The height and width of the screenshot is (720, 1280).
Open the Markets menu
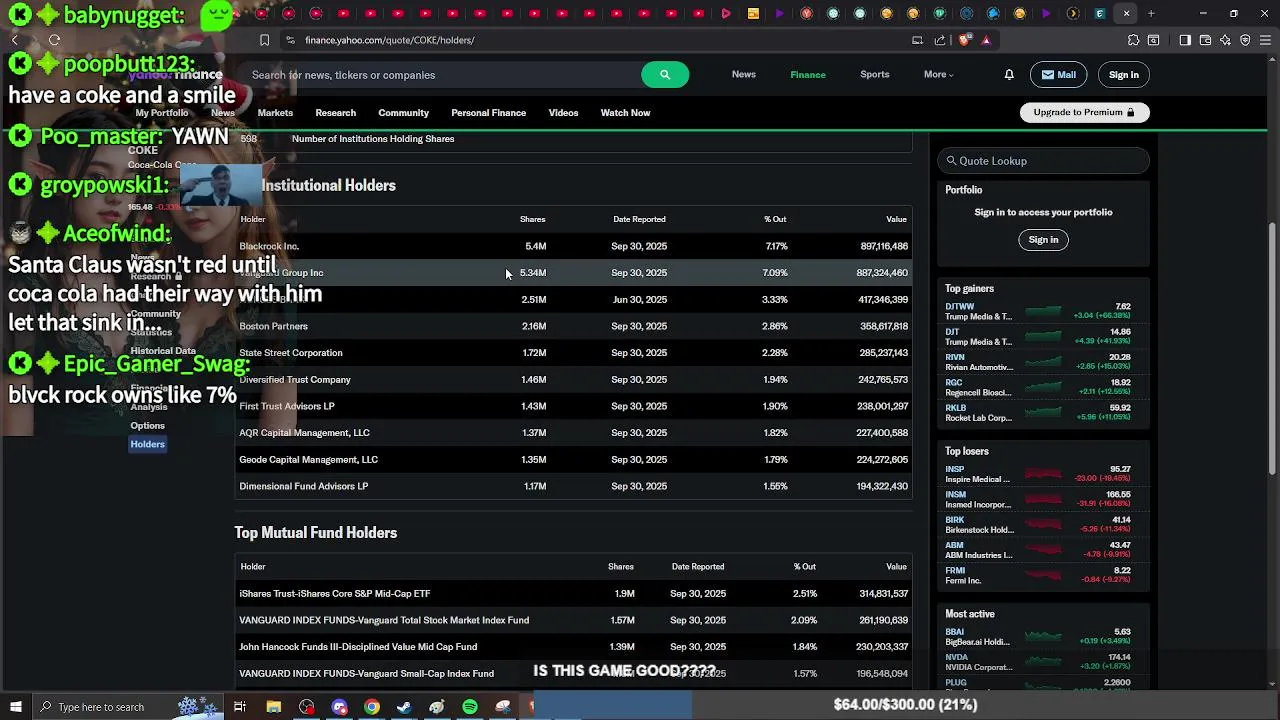(x=275, y=113)
